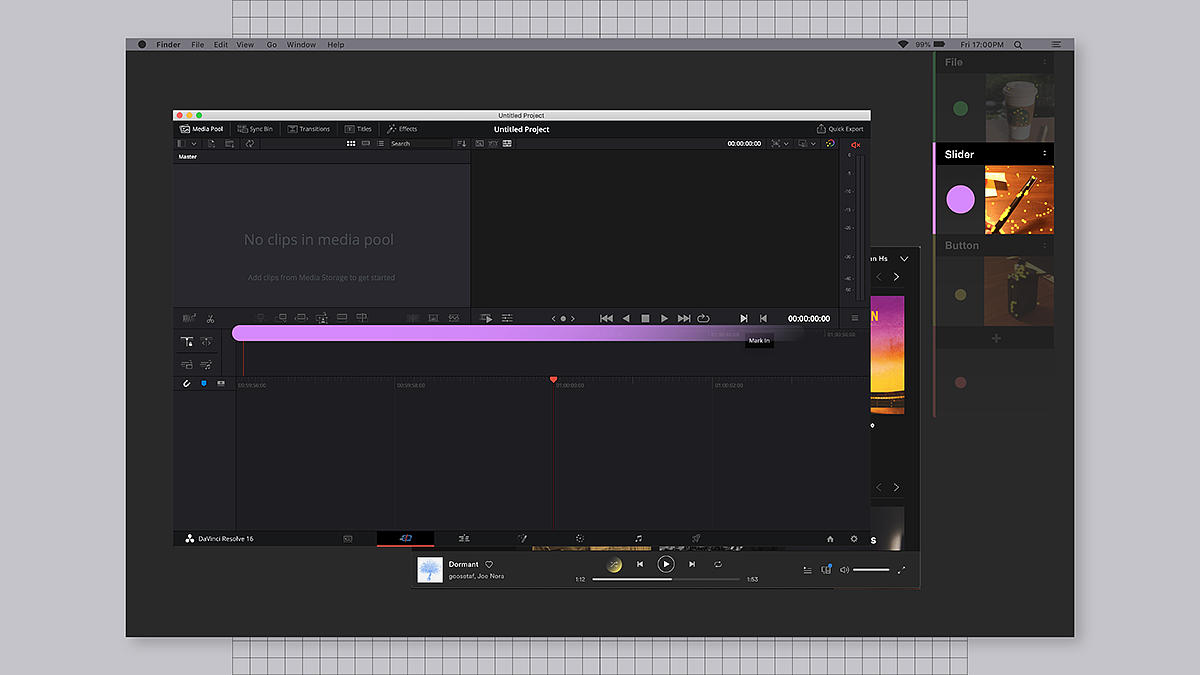Adjust the music player volume slider
1200x675 pixels.
871,570
